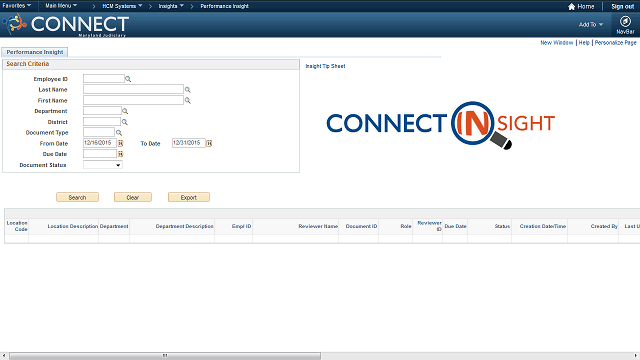The width and height of the screenshot is (640, 360).
Task: Click the right arrow of horizontal scrollbar
Action: coord(636,356)
